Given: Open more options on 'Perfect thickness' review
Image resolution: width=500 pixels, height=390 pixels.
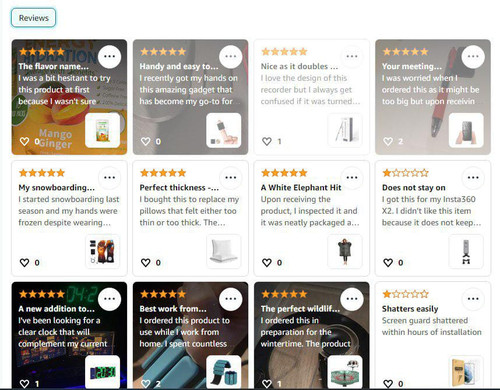Looking at the screenshot, I should coord(231,177).
